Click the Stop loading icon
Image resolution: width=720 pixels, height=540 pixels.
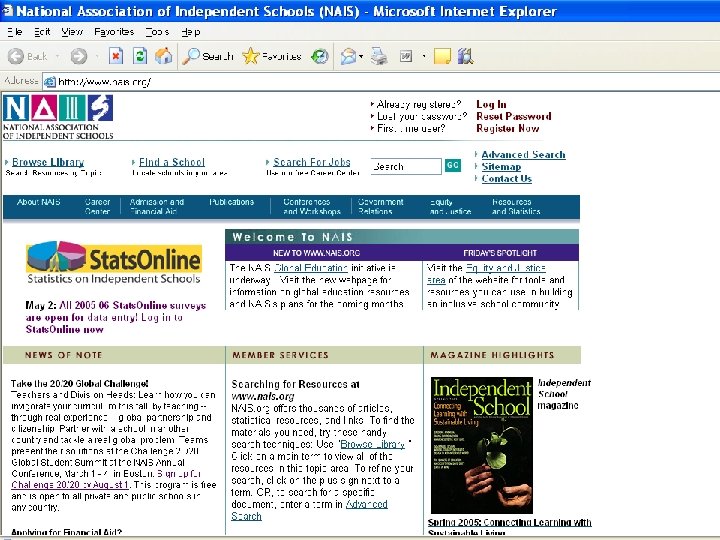[116, 56]
